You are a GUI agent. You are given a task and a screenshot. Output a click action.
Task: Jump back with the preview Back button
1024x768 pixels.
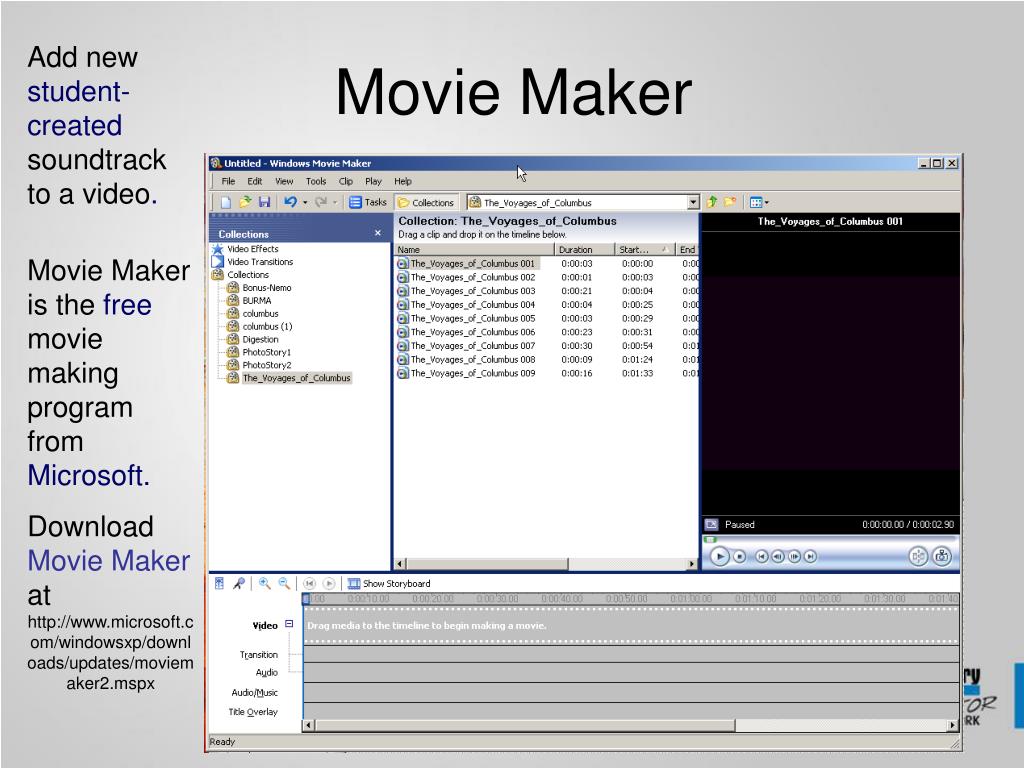[761, 557]
